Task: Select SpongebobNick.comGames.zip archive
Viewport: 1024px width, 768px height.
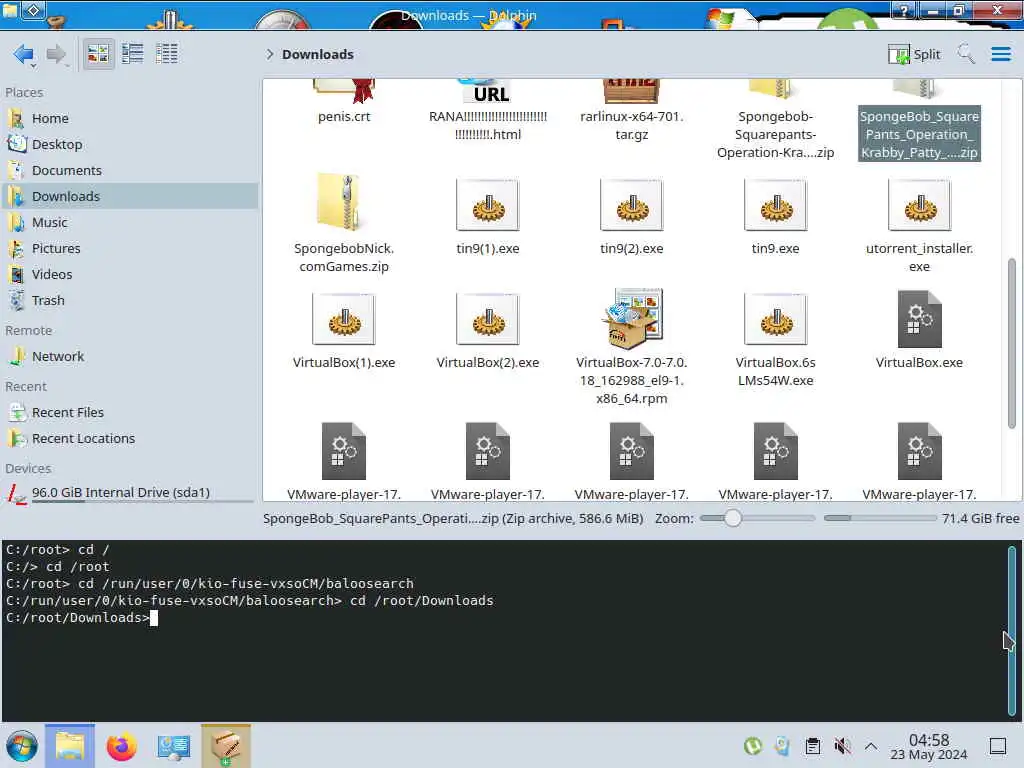Action: tap(344, 223)
